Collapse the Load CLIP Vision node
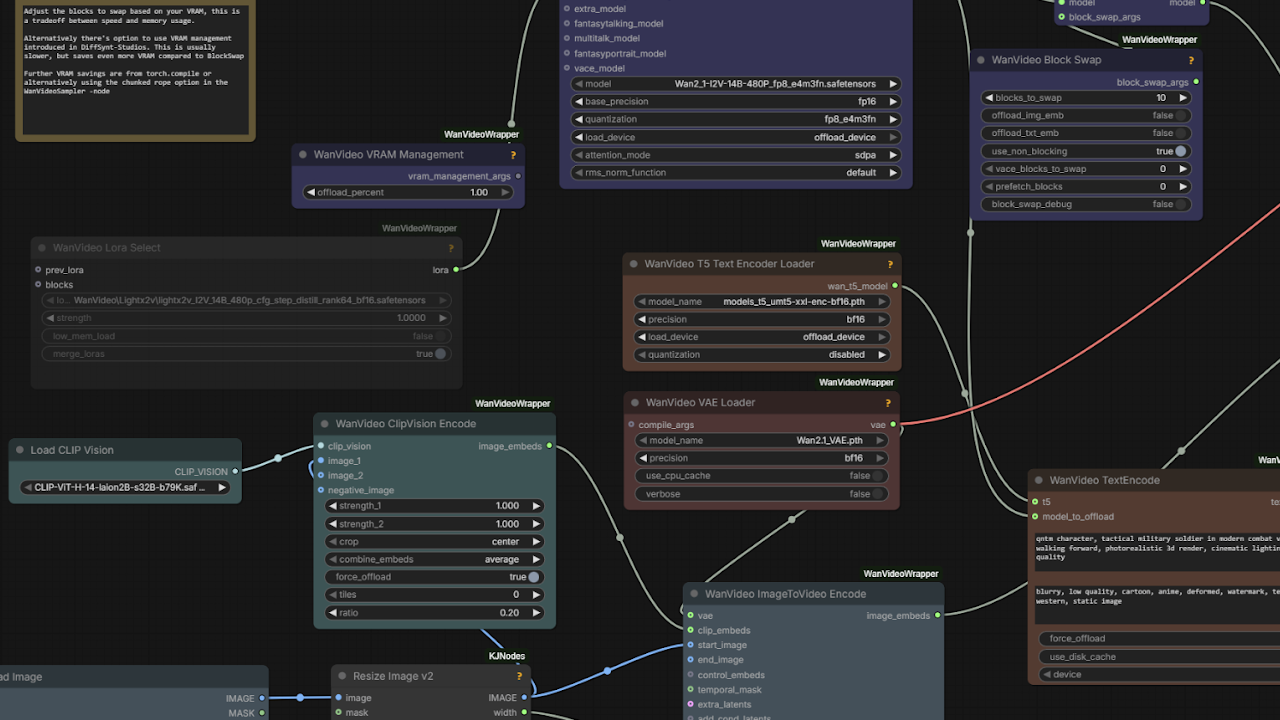1280x720 pixels. [x=20, y=450]
